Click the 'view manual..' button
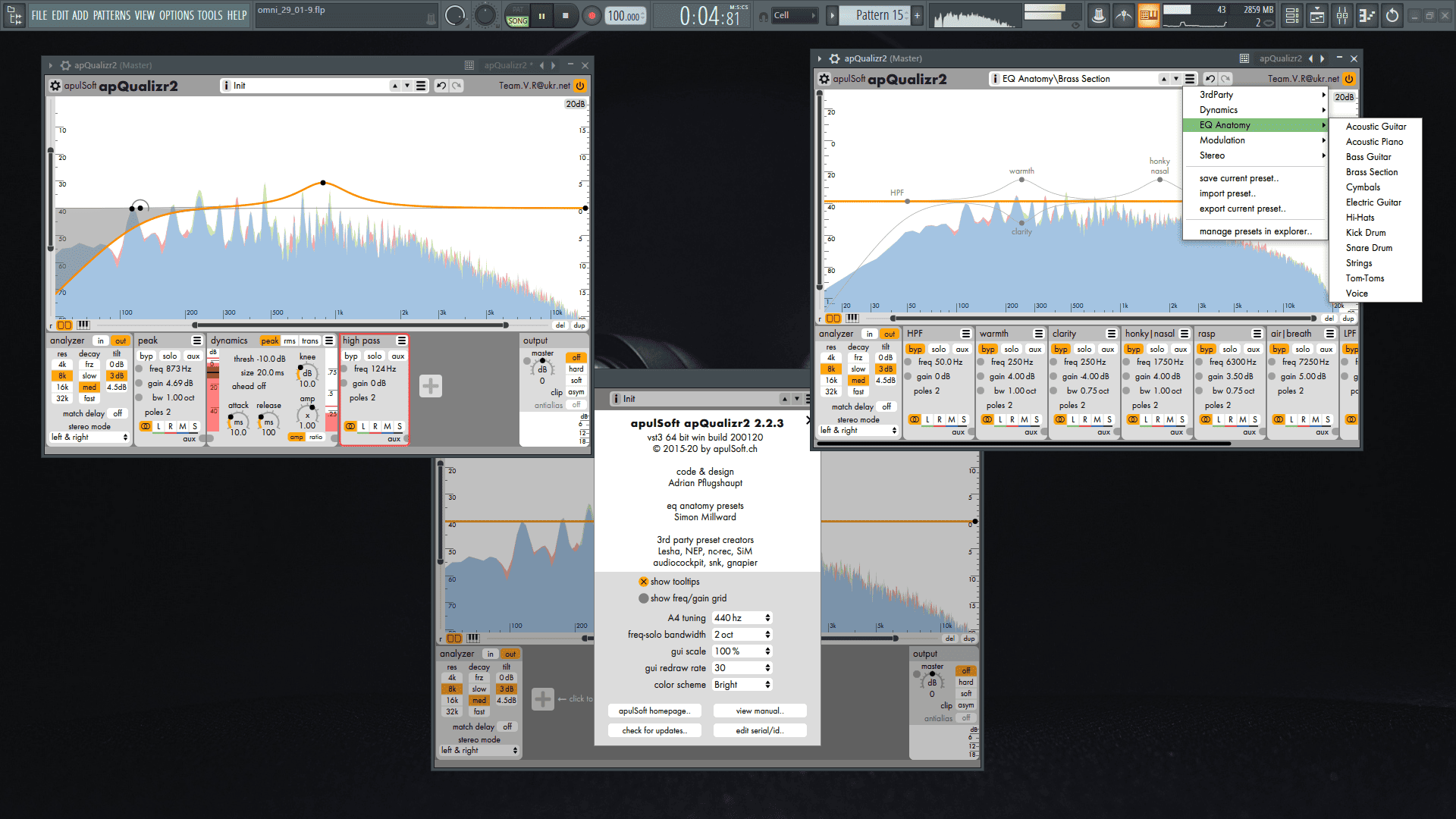 click(x=760, y=711)
